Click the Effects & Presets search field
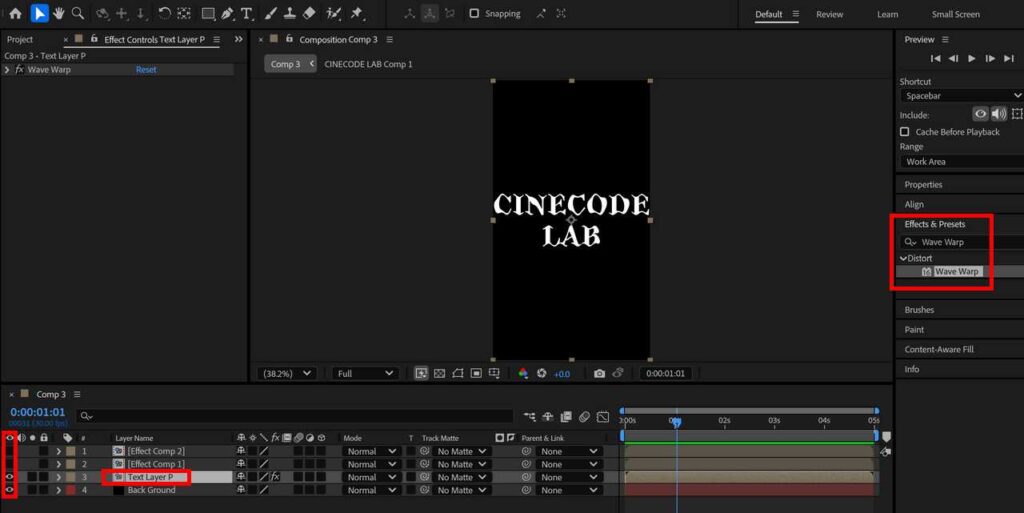This screenshot has height=513, width=1024. pos(962,242)
